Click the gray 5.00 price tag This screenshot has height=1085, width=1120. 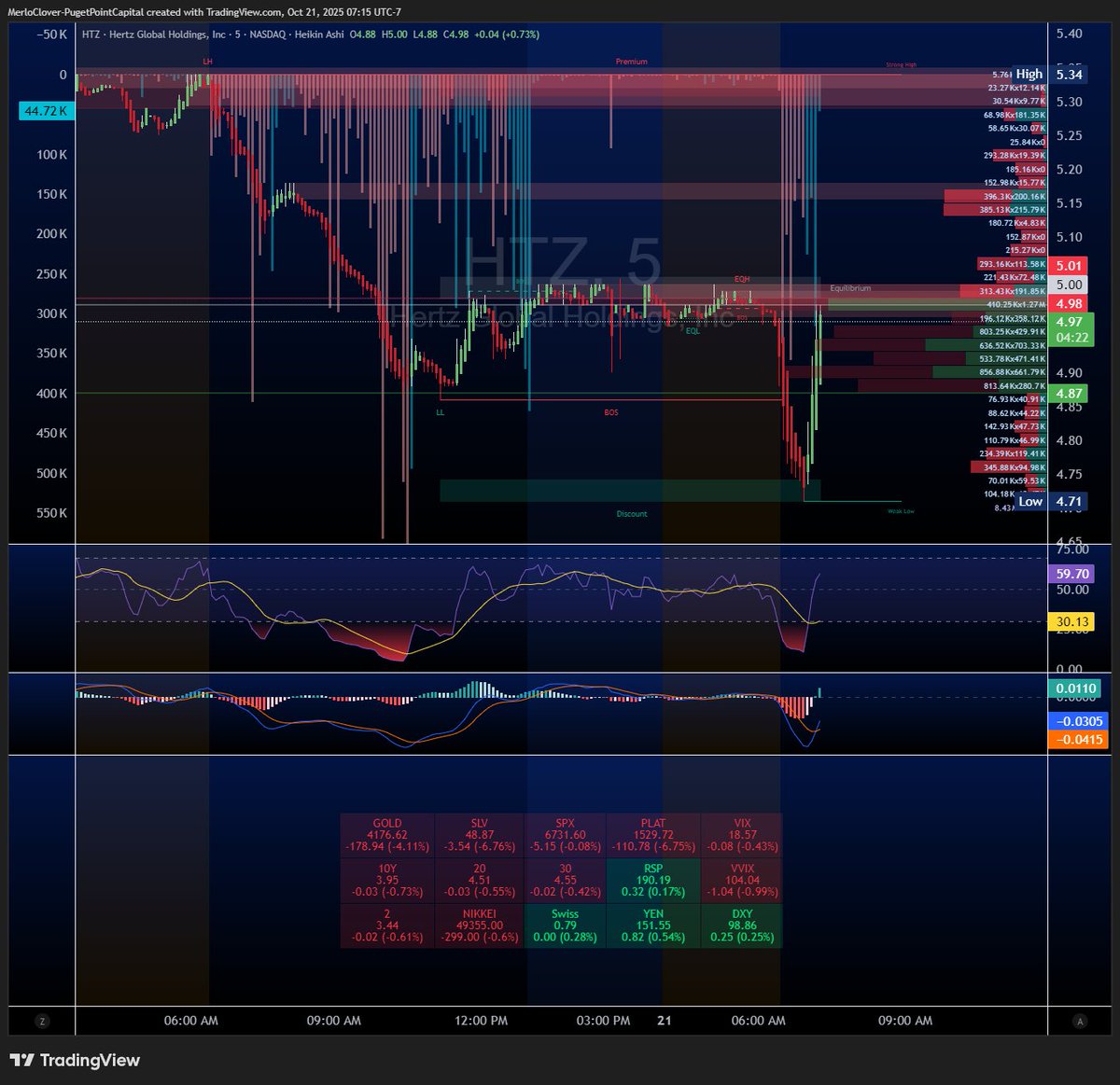click(1068, 285)
